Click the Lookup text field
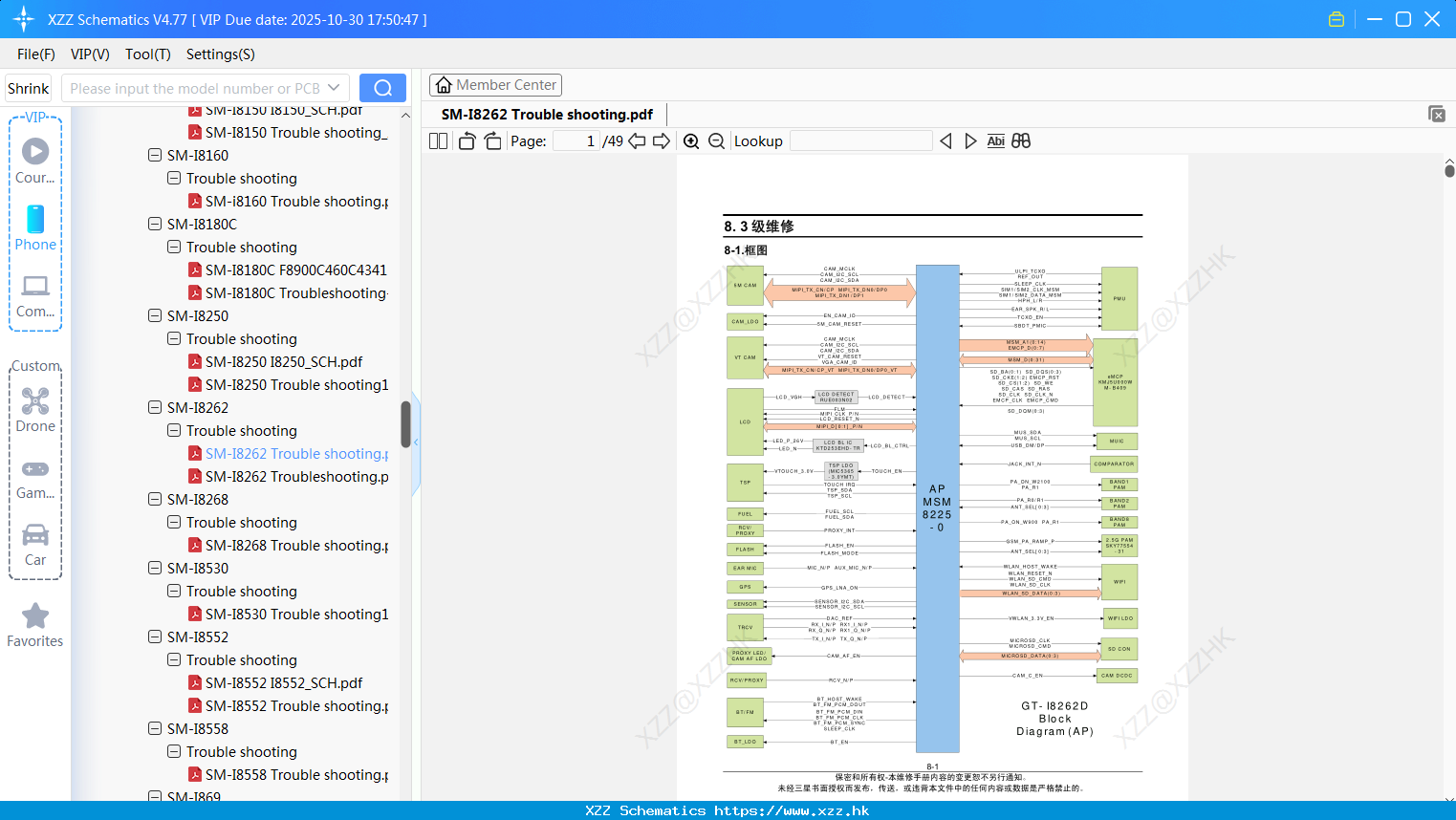This screenshot has width=1456, height=820. (x=860, y=141)
